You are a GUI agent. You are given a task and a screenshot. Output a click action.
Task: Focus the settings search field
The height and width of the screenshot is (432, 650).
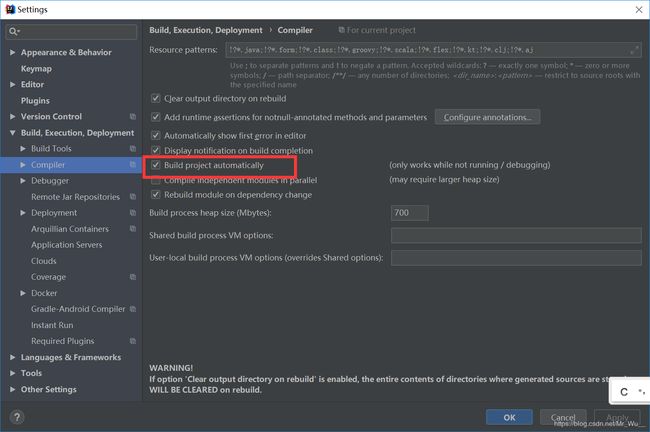pyautogui.click(x=71, y=32)
